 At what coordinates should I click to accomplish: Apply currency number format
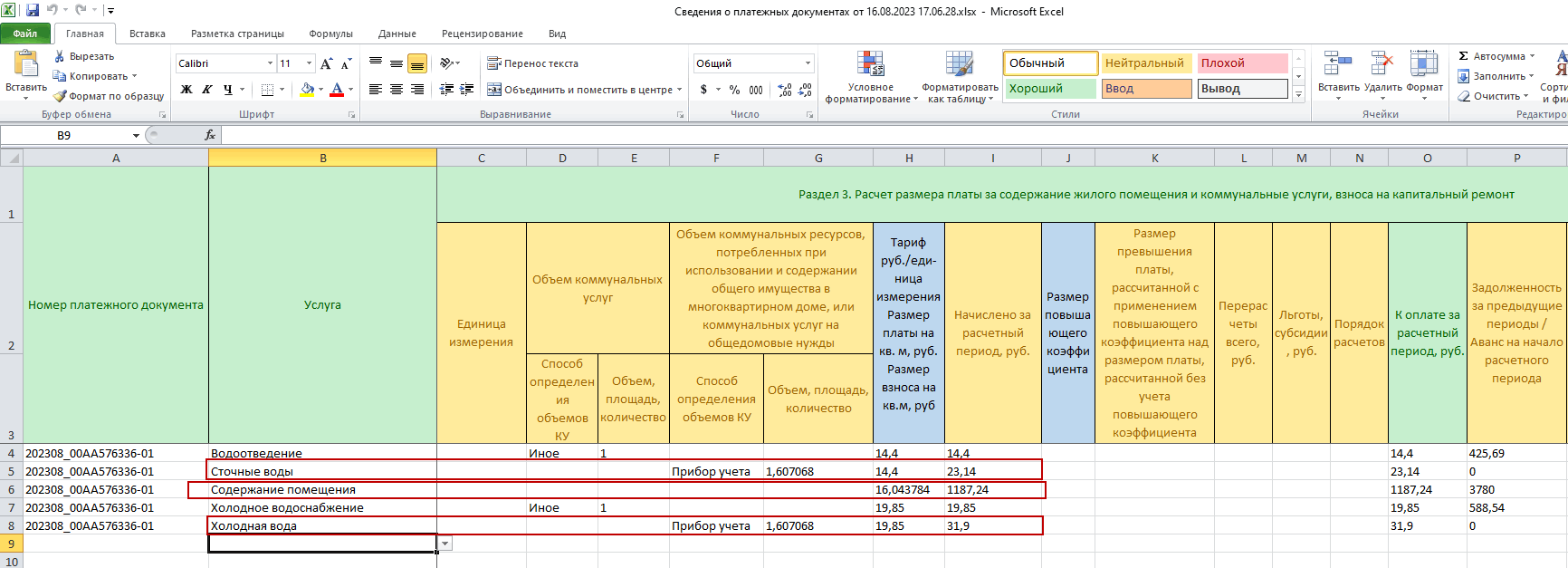(x=703, y=90)
